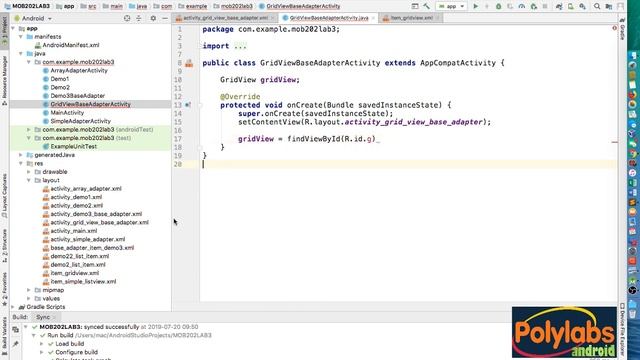The image size is (640, 360).
Task: Toggle the Structure side tab
Action: [x=4, y=245]
